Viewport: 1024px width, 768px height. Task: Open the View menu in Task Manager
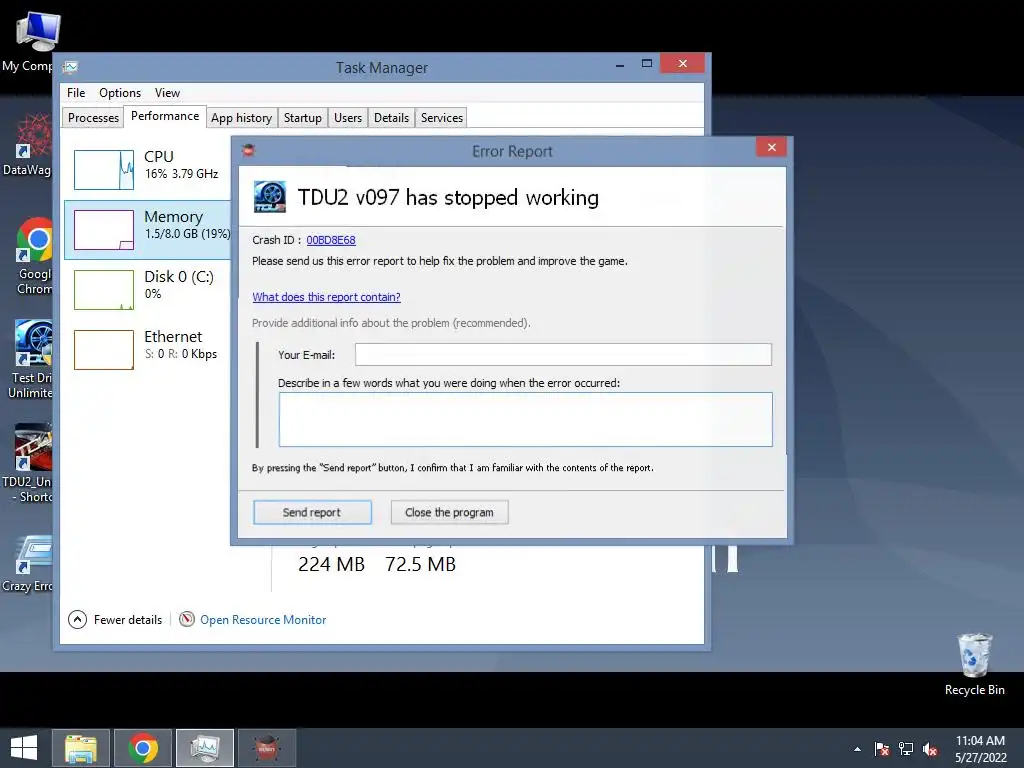(x=167, y=93)
